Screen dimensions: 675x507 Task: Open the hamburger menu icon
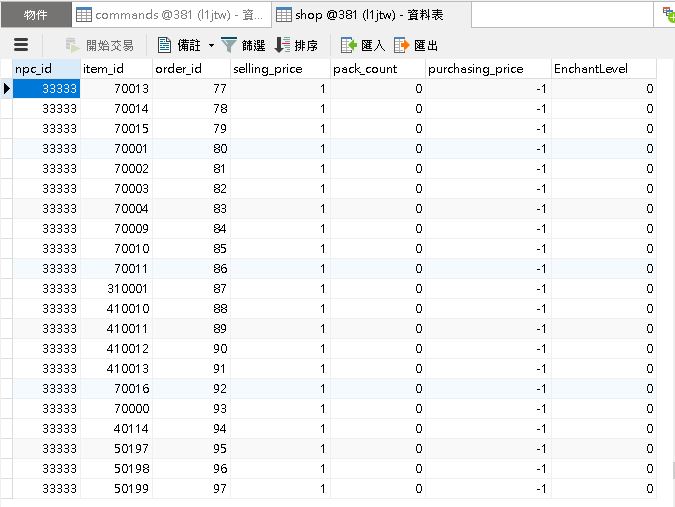coord(21,45)
